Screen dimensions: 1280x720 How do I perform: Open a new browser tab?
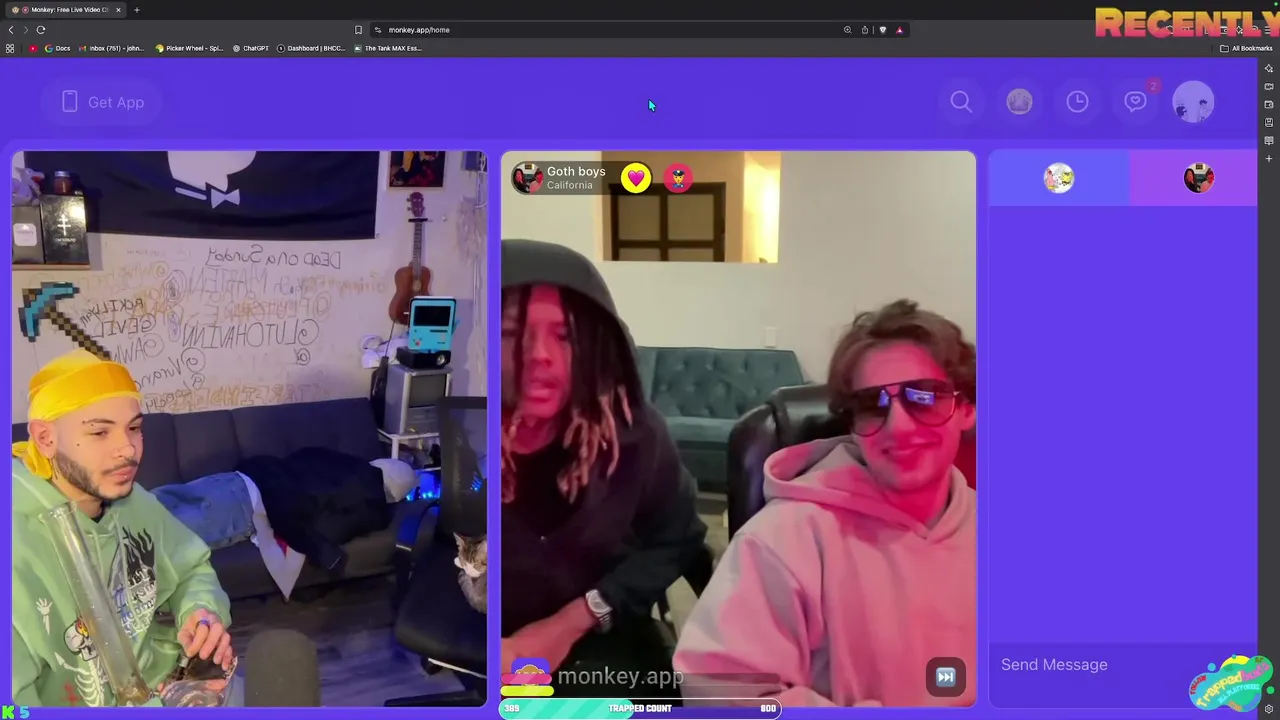click(x=137, y=10)
